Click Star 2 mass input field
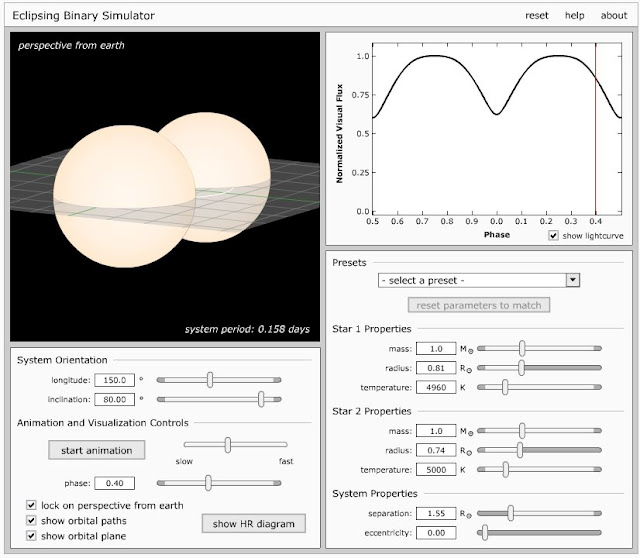This screenshot has width=640, height=558. point(436,431)
